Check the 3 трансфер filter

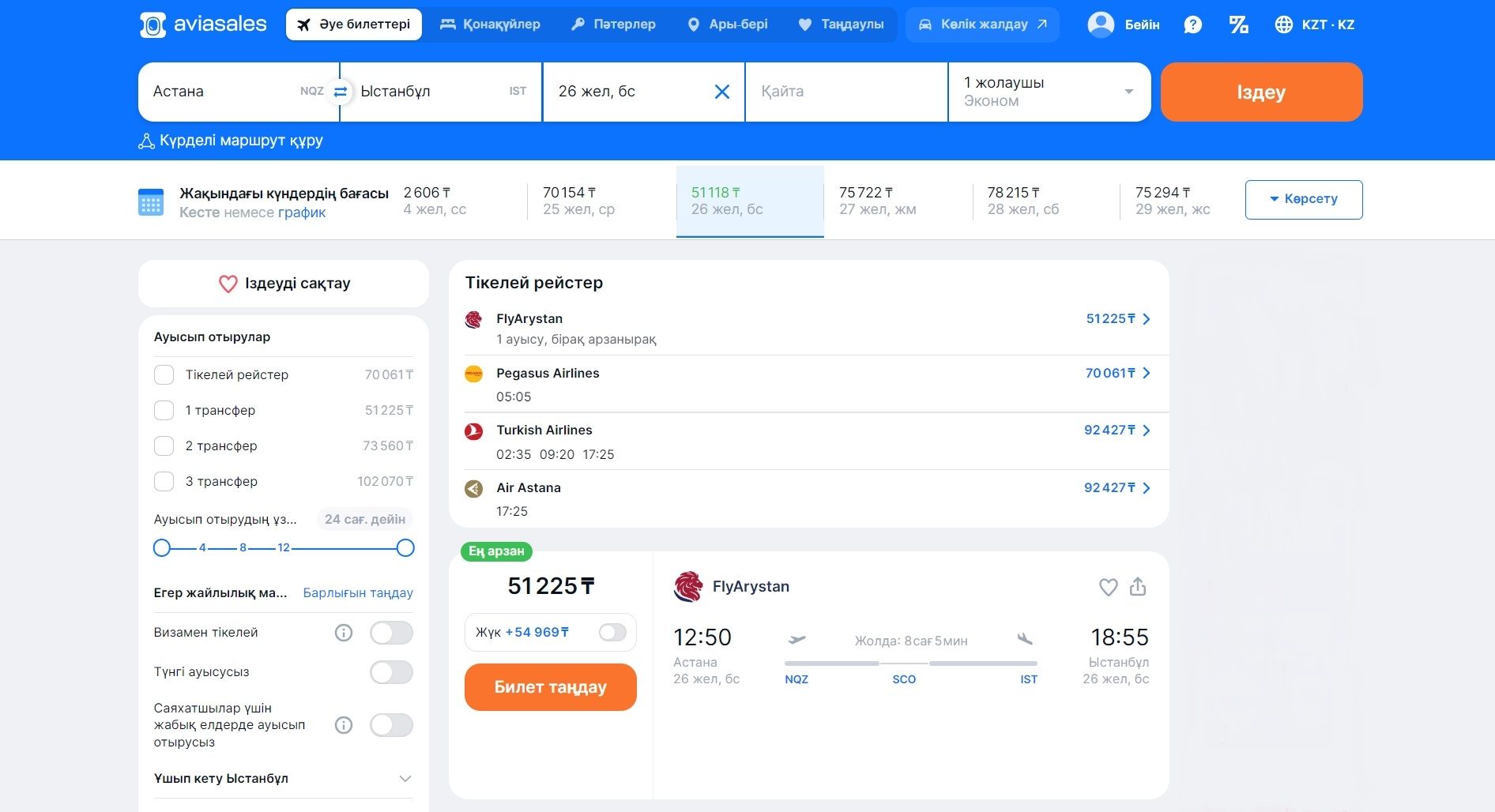[164, 481]
